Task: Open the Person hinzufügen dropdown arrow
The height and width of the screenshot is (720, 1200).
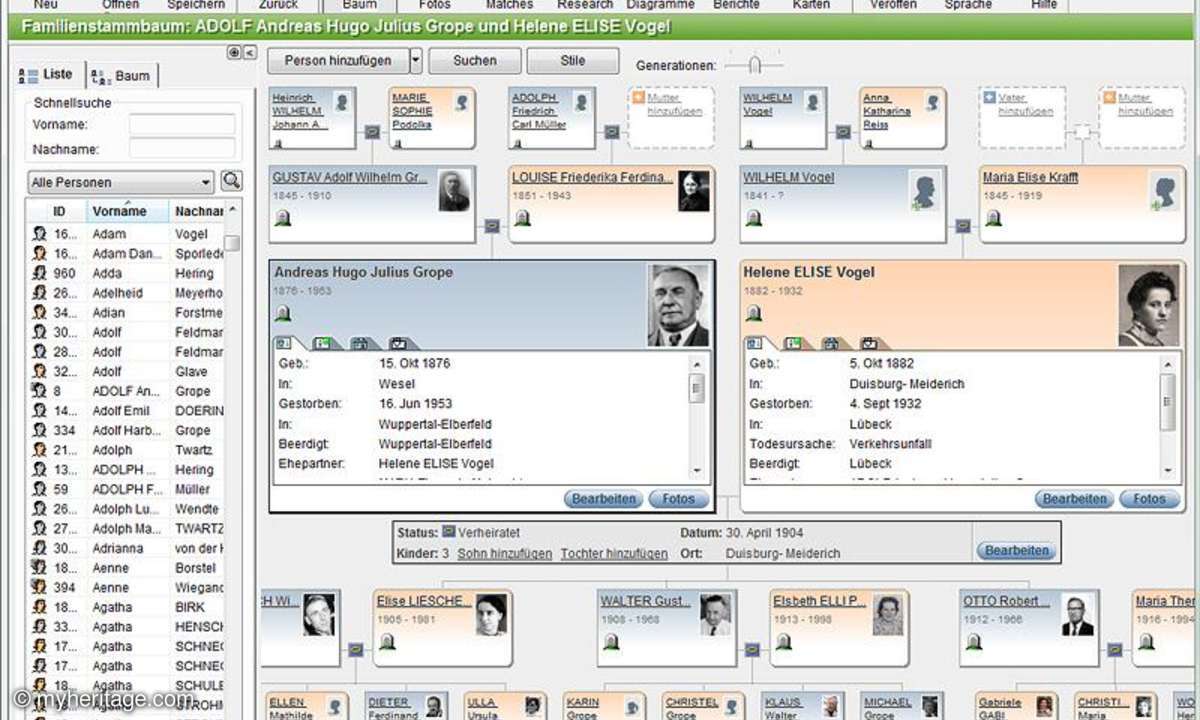Action: tap(415, 61)
